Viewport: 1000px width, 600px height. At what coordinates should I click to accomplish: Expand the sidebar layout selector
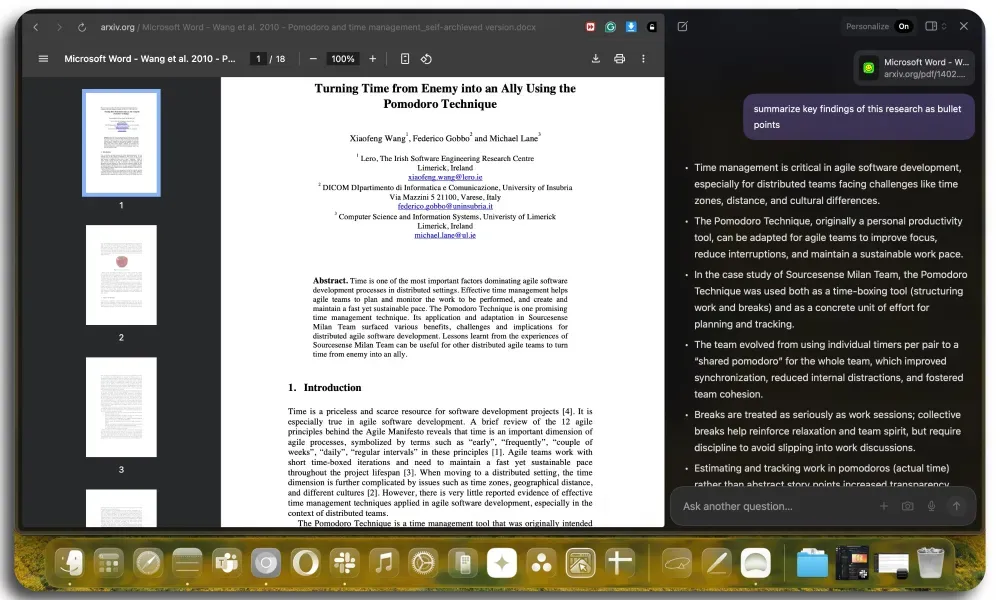point(935,27)
